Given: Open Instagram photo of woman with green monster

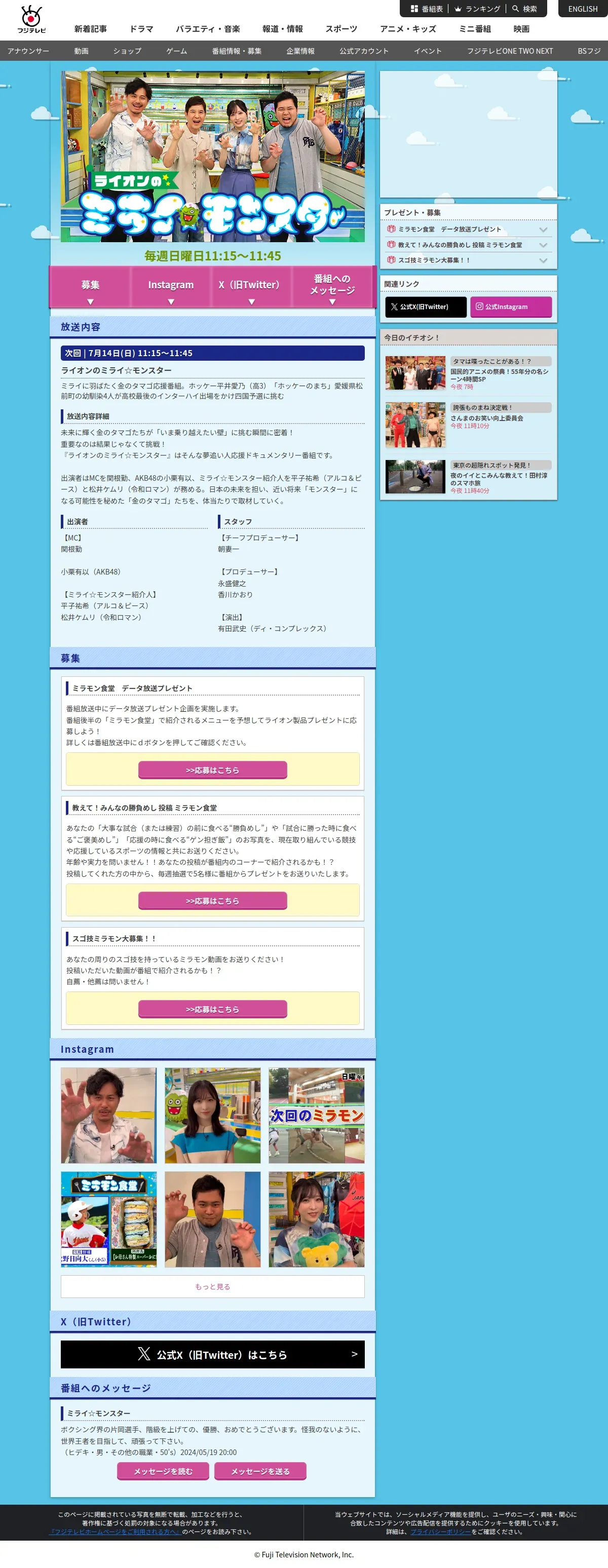Looking at the screenshot, I should [x=212, y=1115].
